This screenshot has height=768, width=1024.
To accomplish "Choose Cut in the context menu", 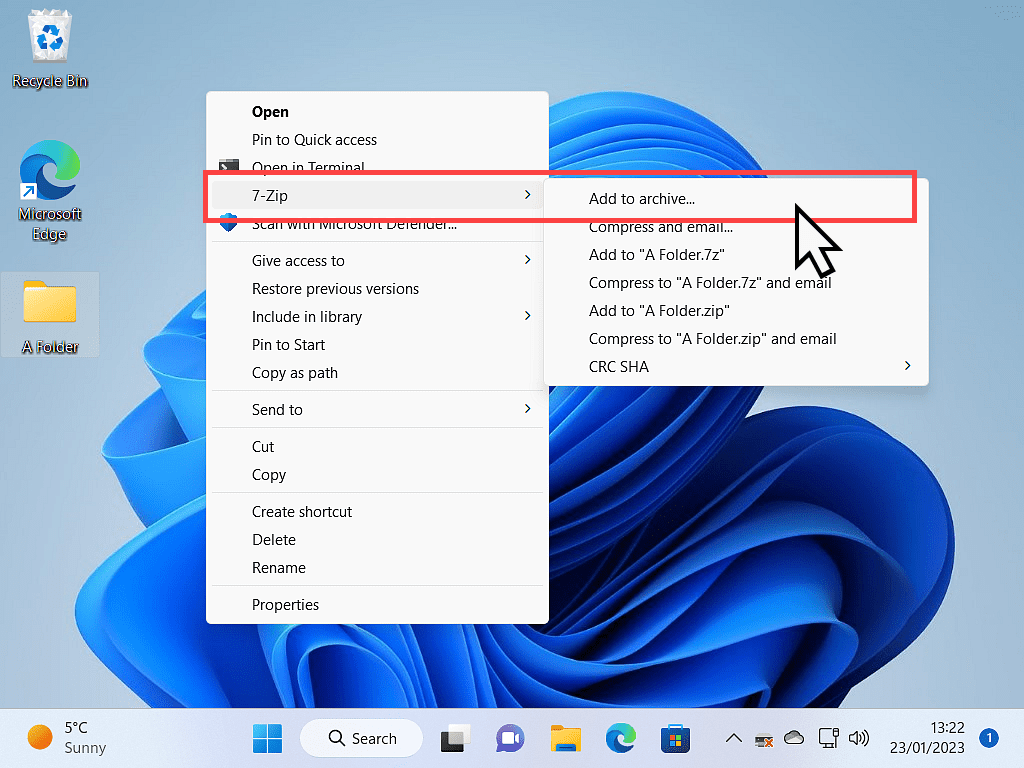I will click(x=377, y=447).
